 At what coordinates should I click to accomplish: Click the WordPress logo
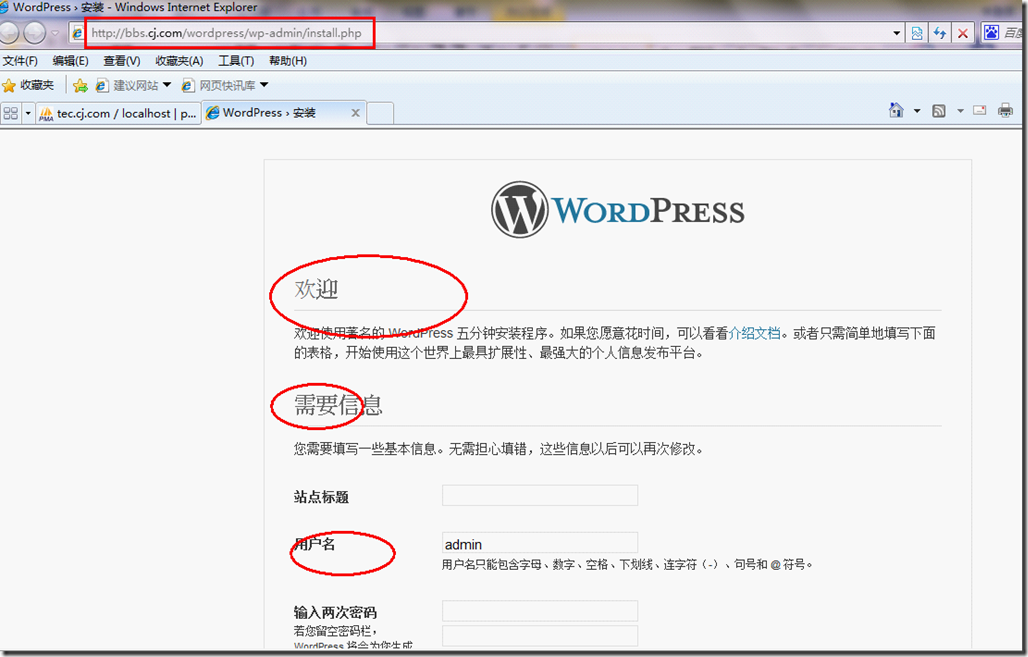point(618,210)
